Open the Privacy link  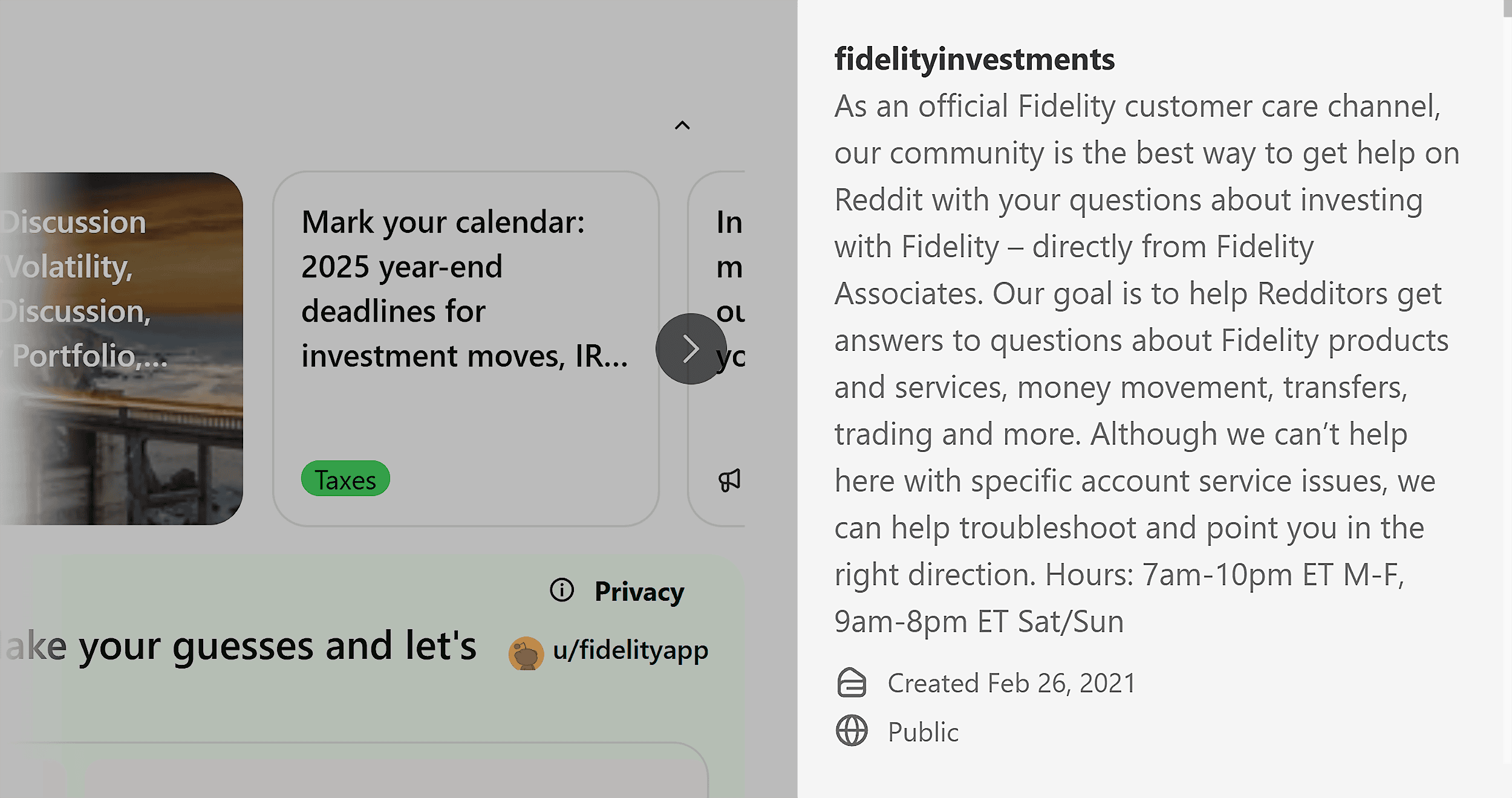tap(639, 591)
